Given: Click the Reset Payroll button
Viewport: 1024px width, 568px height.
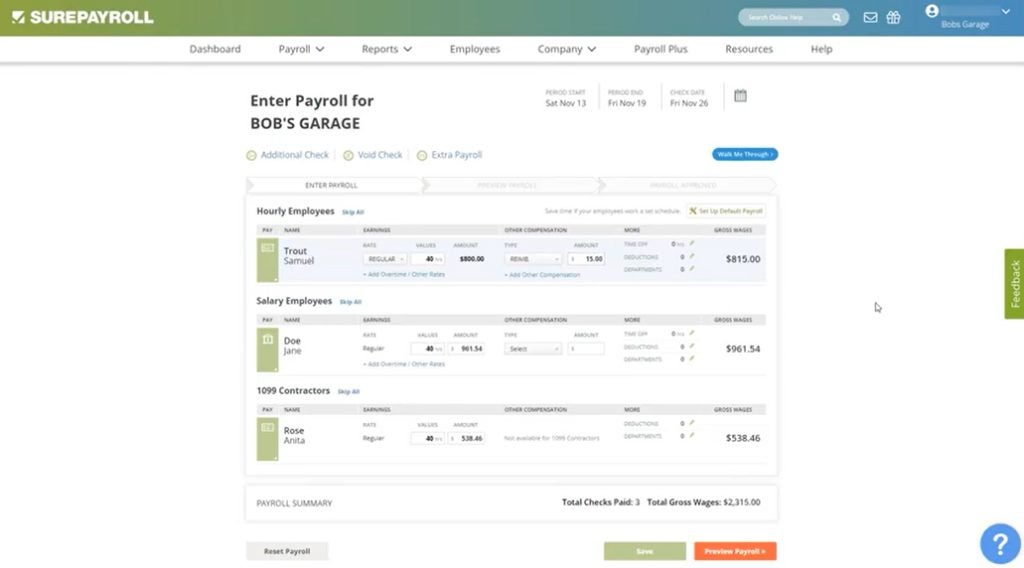Looking at the screenshot, I should pos(287,551).
